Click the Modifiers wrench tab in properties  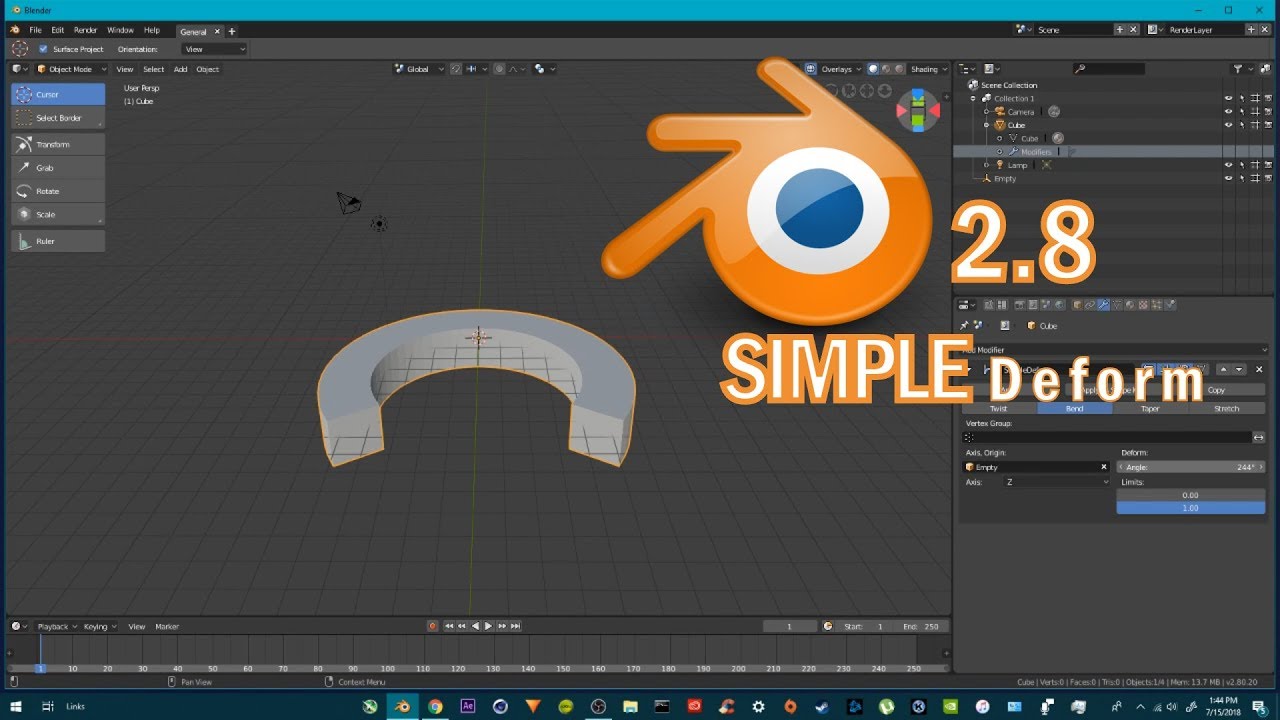coord(1105,305)
